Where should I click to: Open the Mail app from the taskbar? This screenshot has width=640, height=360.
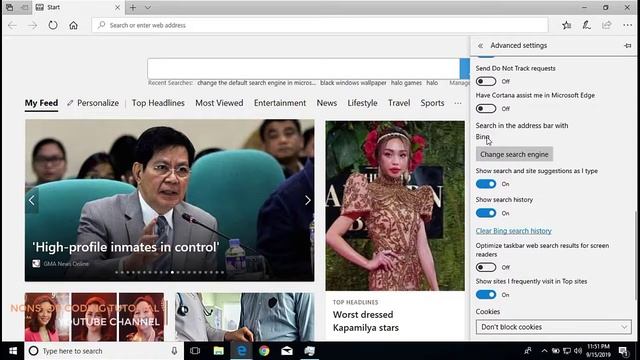[287, 351]
